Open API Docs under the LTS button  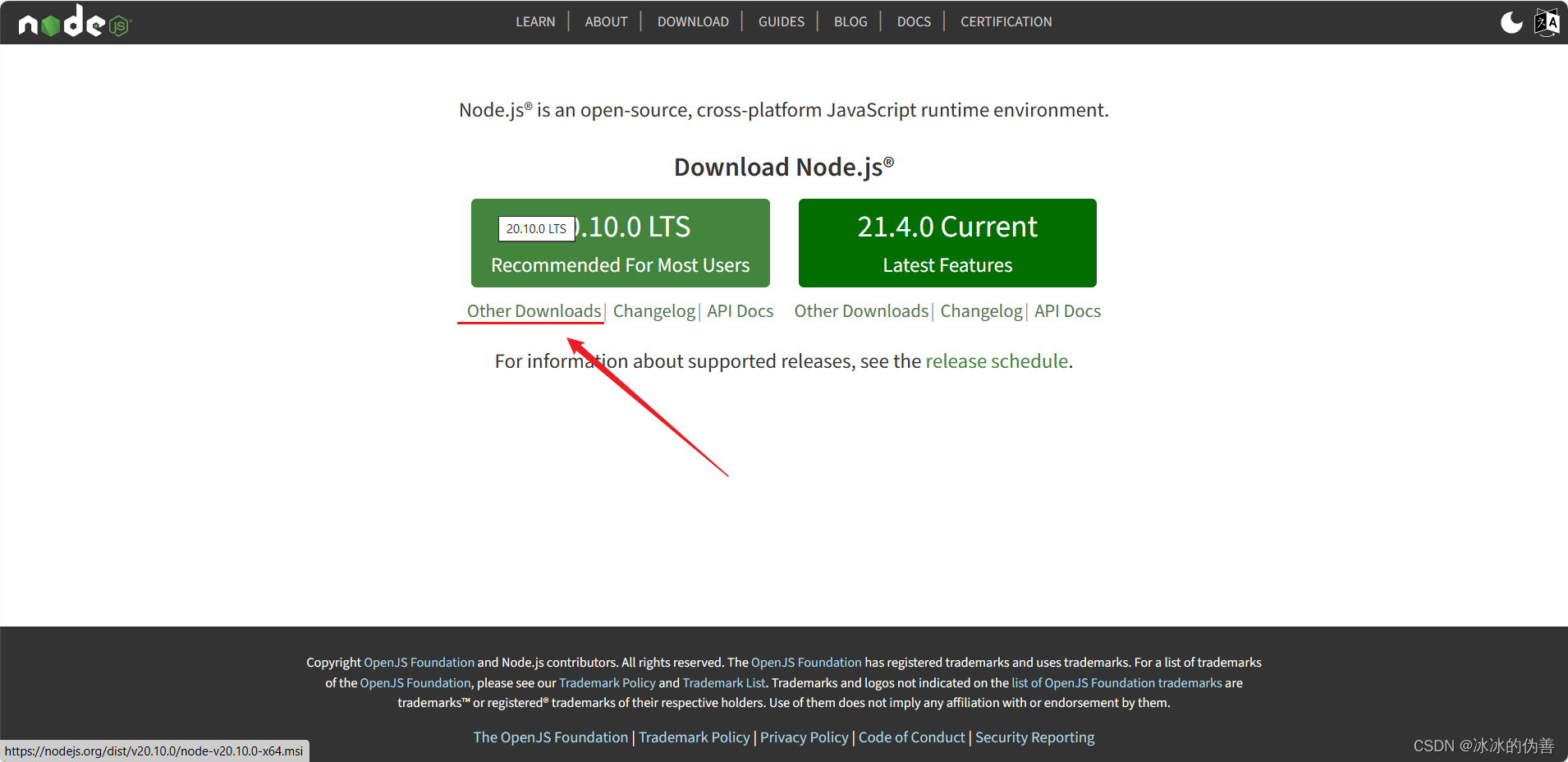pyautogui.click(x=740, y=311)
